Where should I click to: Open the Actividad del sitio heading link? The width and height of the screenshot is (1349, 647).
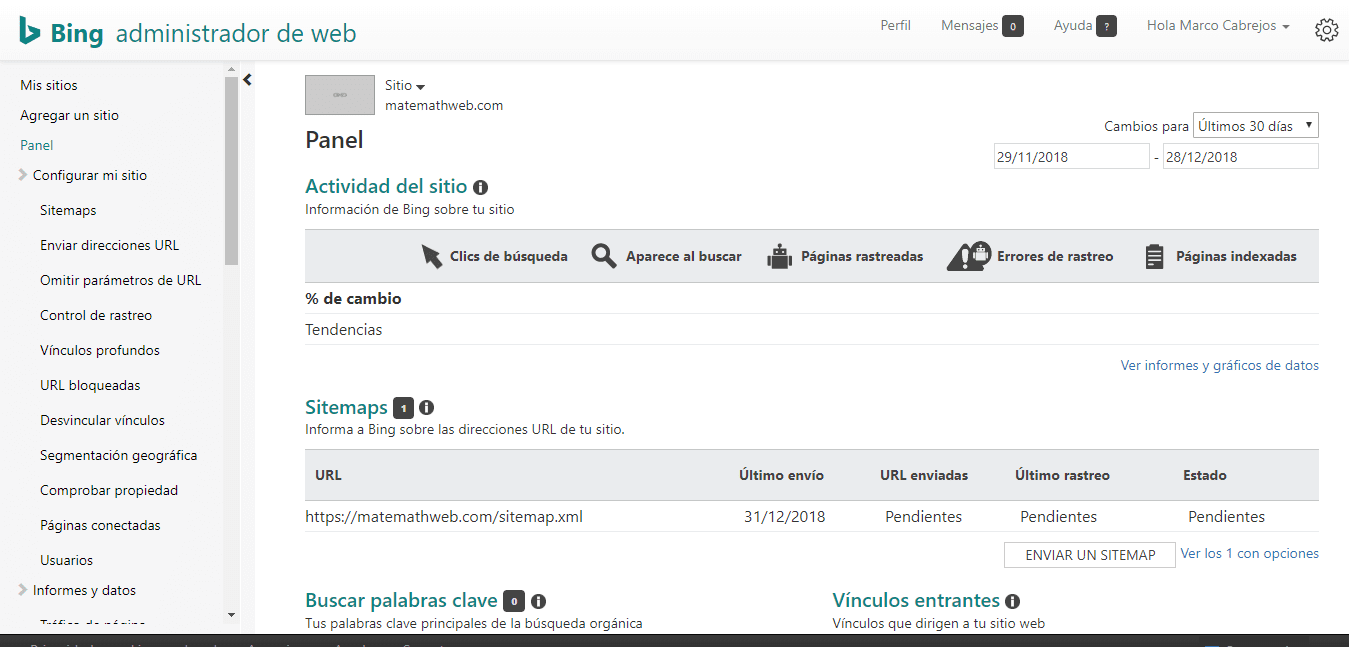click(x=386, y=186)
